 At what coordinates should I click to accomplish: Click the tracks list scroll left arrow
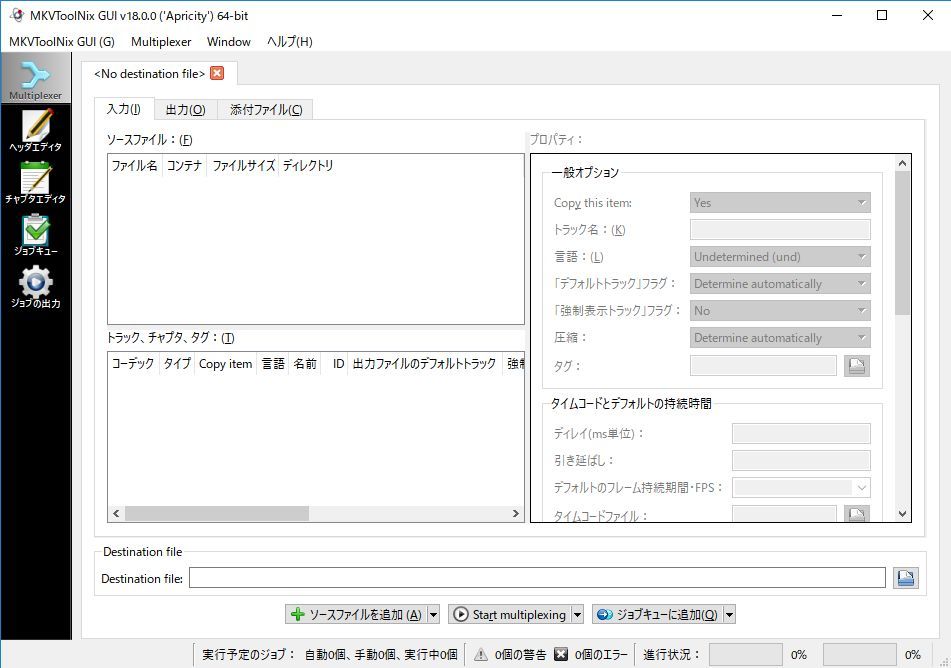(x=116, y=513)
